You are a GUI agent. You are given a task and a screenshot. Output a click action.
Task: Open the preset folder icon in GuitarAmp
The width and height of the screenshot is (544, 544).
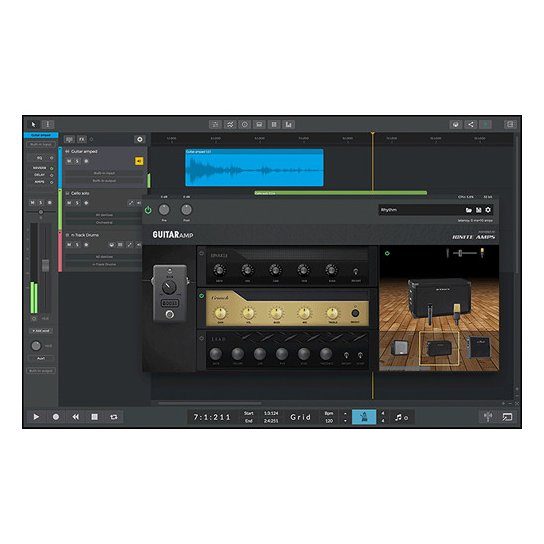coord(469,210)
